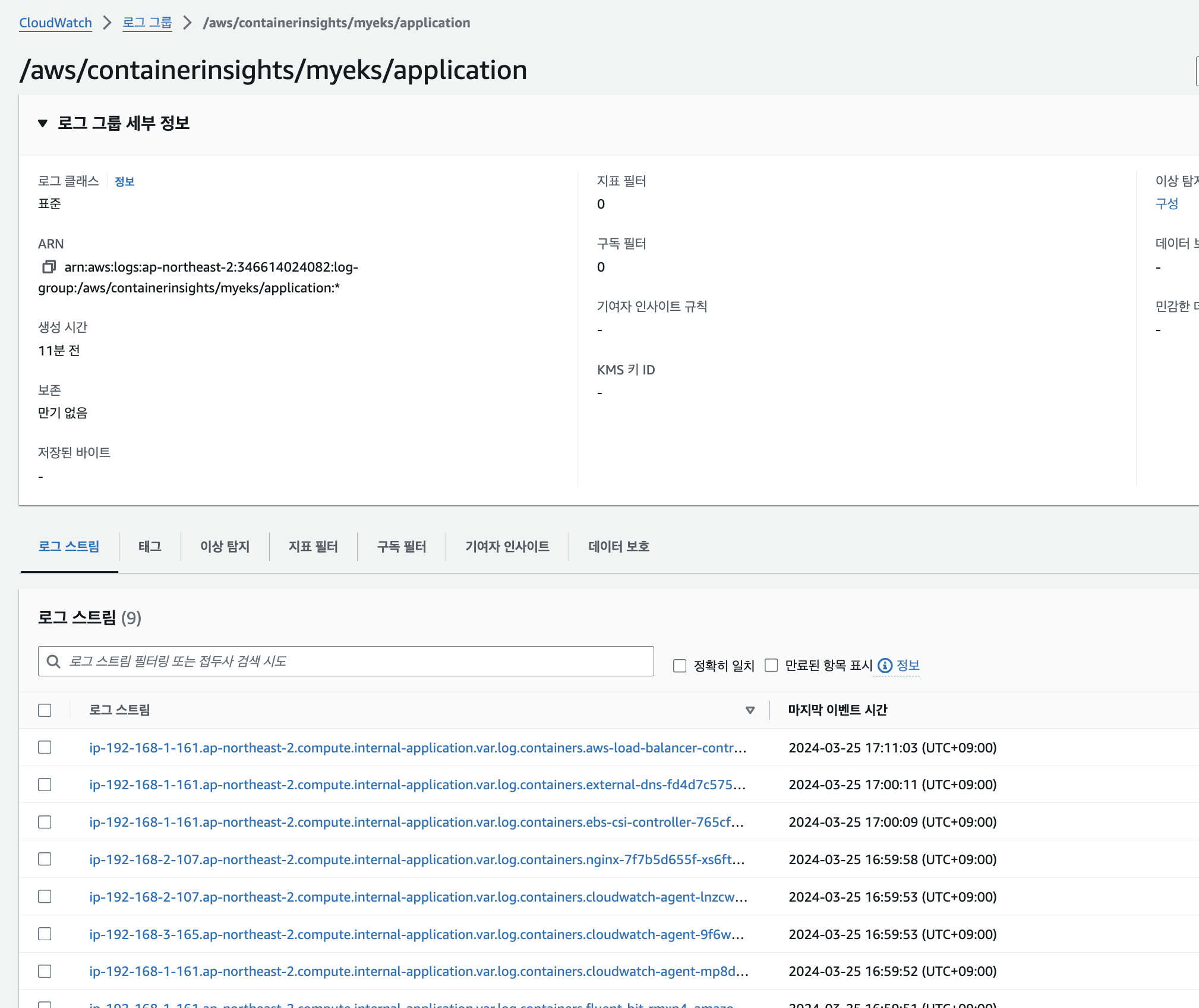Screen dimensions: 1199x1008
Task: Click the 구성 anomaly detection link
Action: tap(1166, 204)
